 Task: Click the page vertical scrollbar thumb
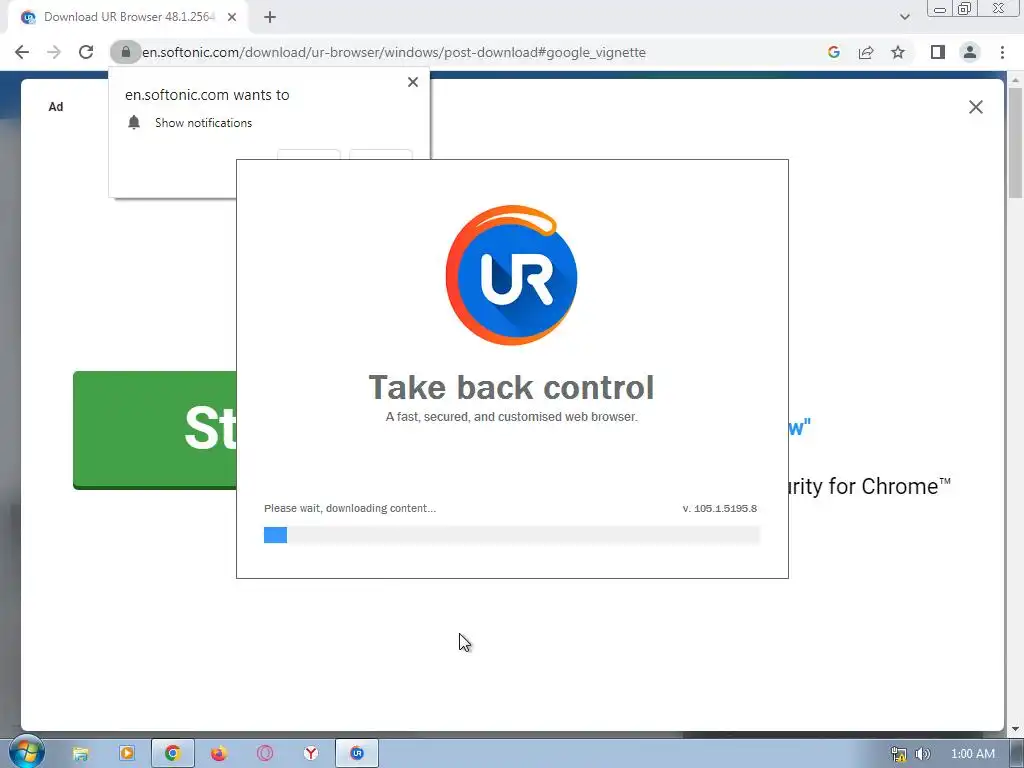click(1015, 142)
